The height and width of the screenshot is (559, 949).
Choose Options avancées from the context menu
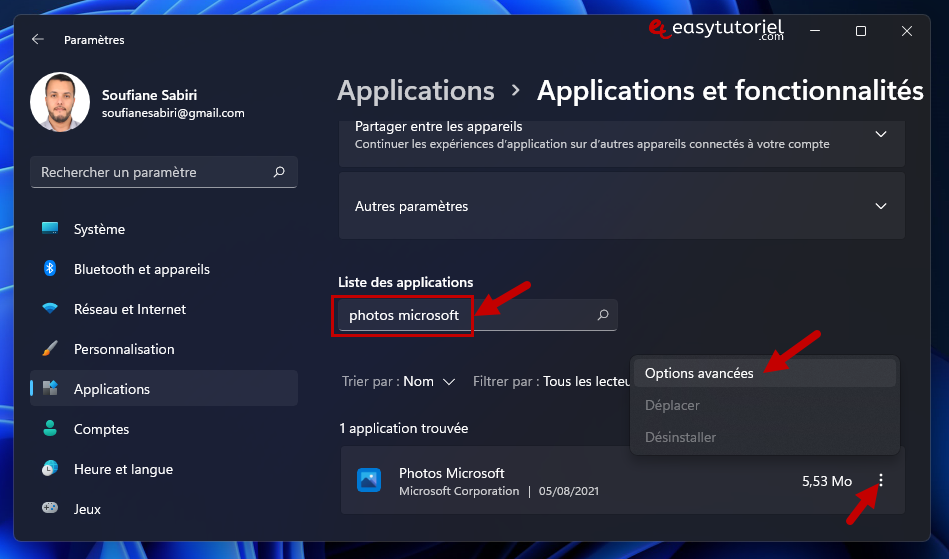click(764, 373)
